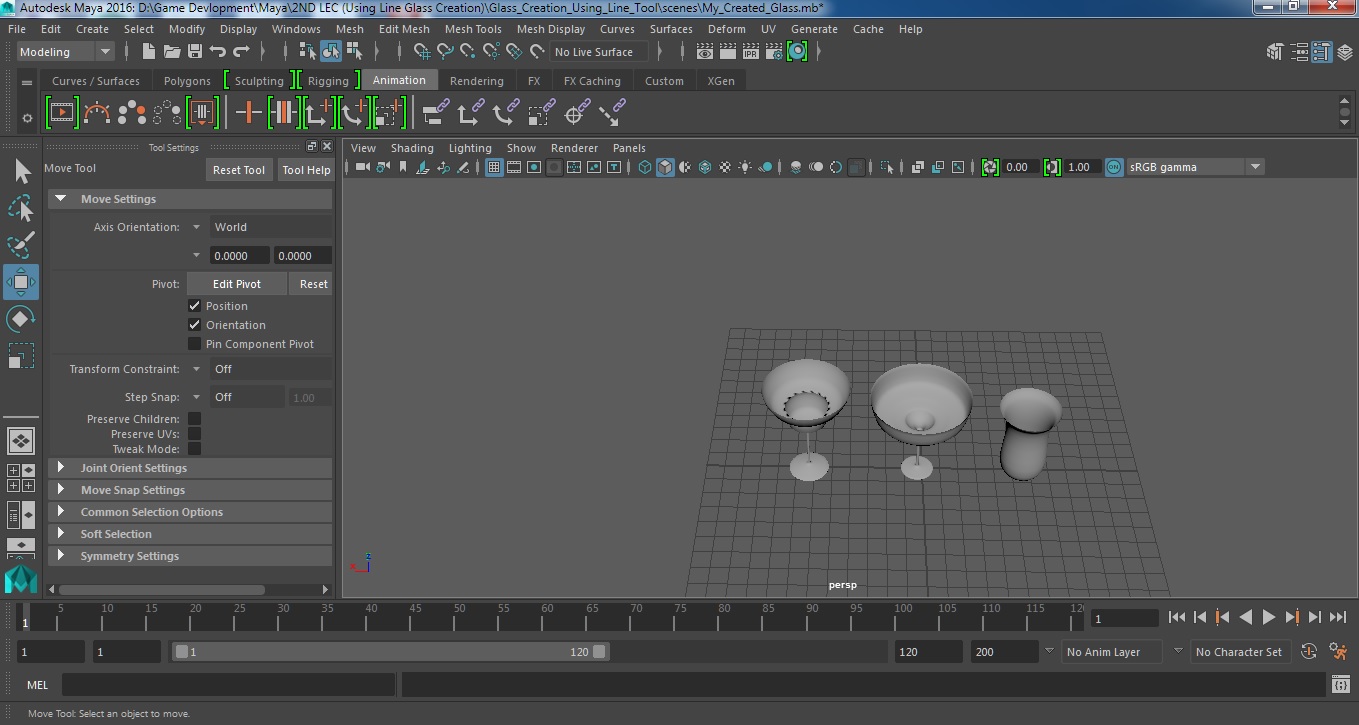Activate the Lasso select tool
The height and width of the screenshot is (725, 1359).
click(21, 208)
